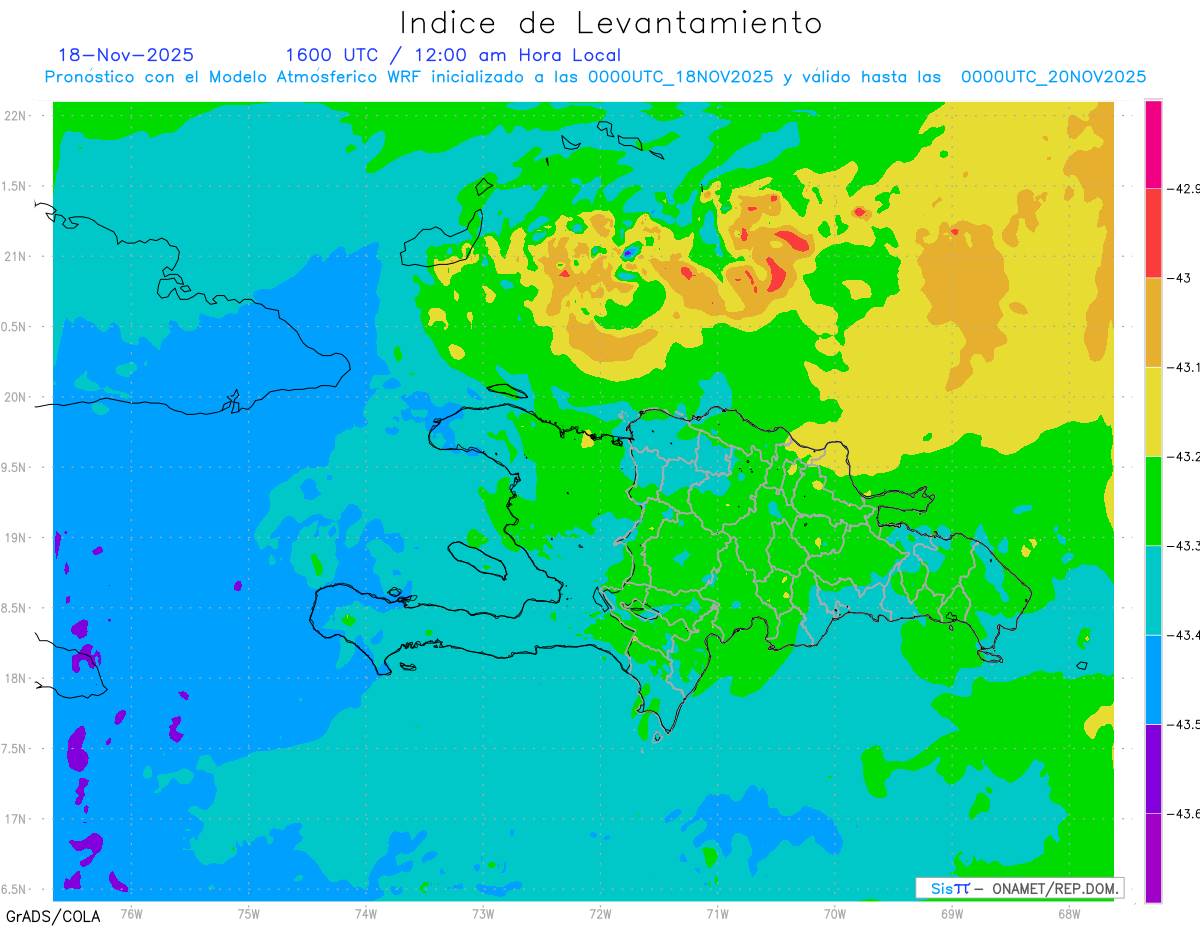Image resolution: width=1200 pixels, height=927 pixels.
Task: Click the date '18-Nov-2025'
Action: point(126,55)
